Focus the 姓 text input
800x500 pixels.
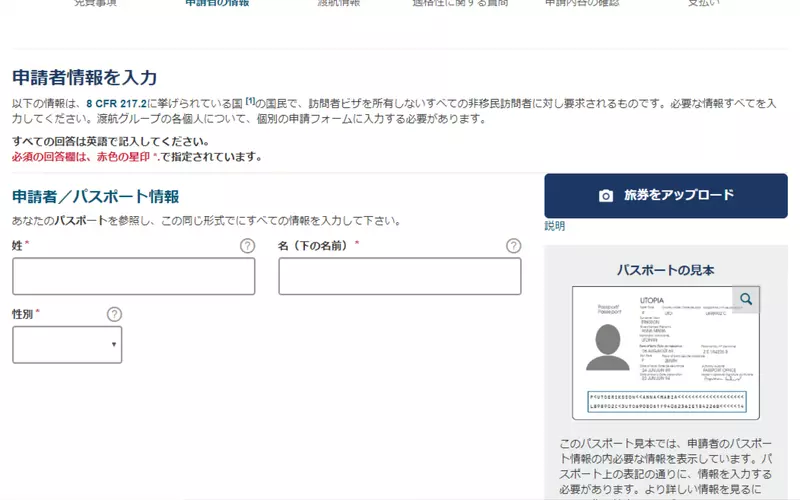tap(134, 276)
